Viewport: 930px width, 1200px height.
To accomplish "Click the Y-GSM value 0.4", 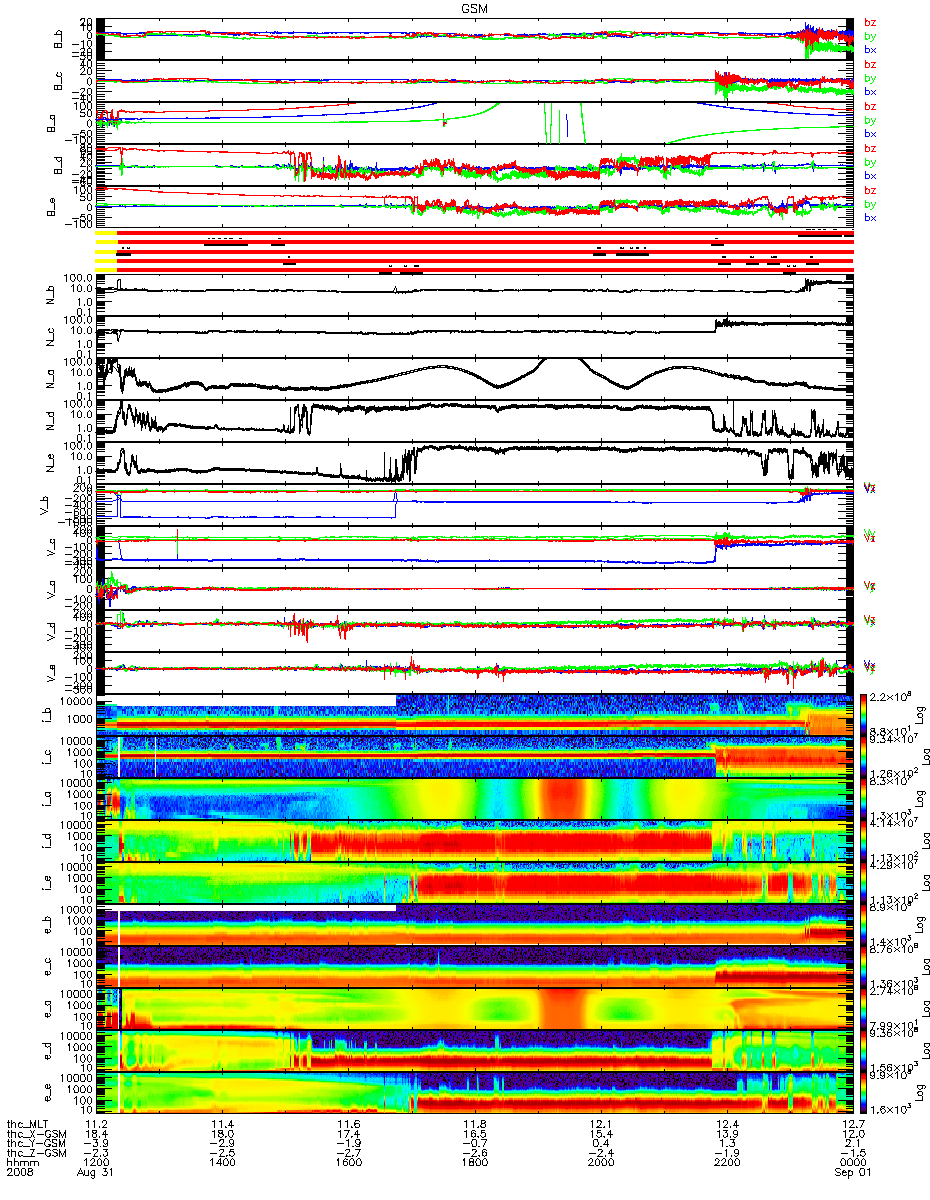I will pyautogui.click(x=603, y=1144).
